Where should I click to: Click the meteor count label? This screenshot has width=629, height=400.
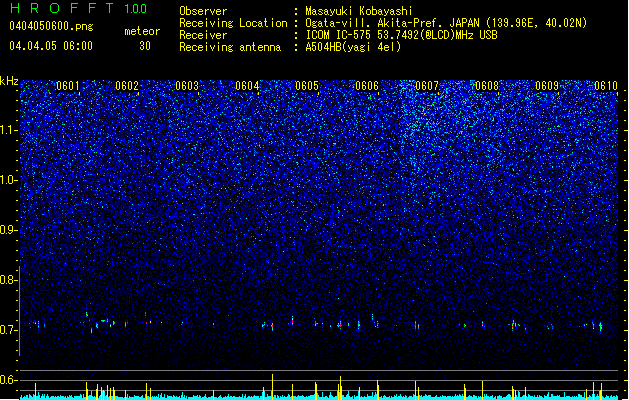click(142, 31)
